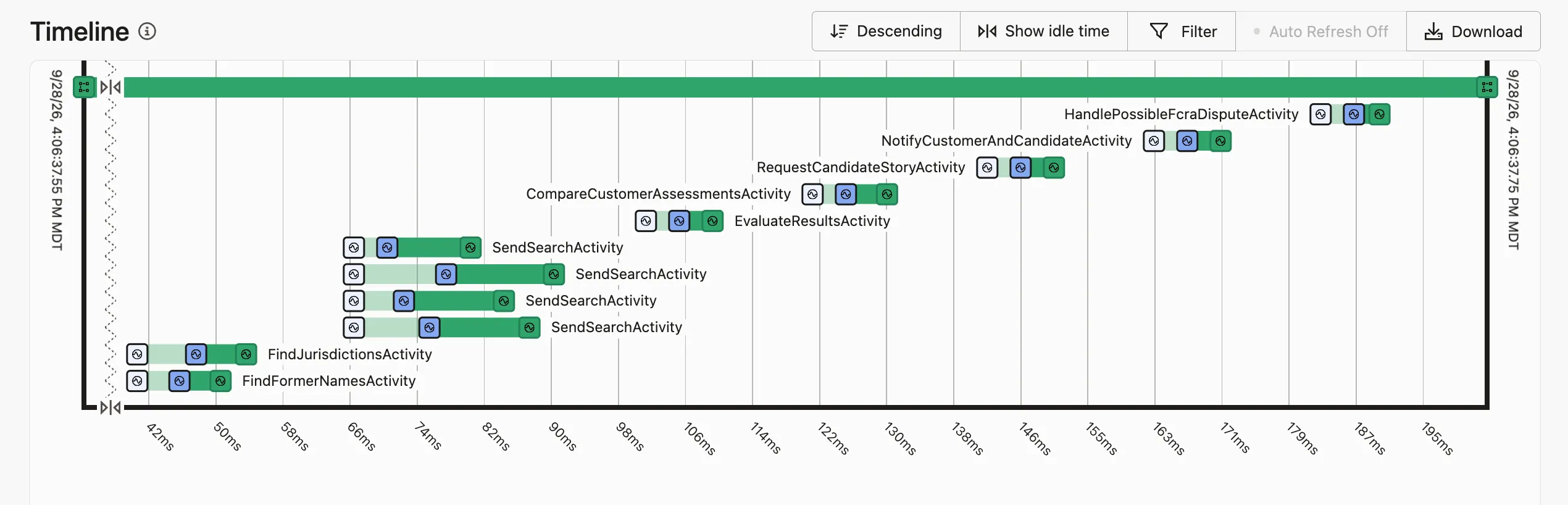1568x505 pixels.
Task: Select the RequestCandidateStoryActivity label
Action: [x=861, y=167]
